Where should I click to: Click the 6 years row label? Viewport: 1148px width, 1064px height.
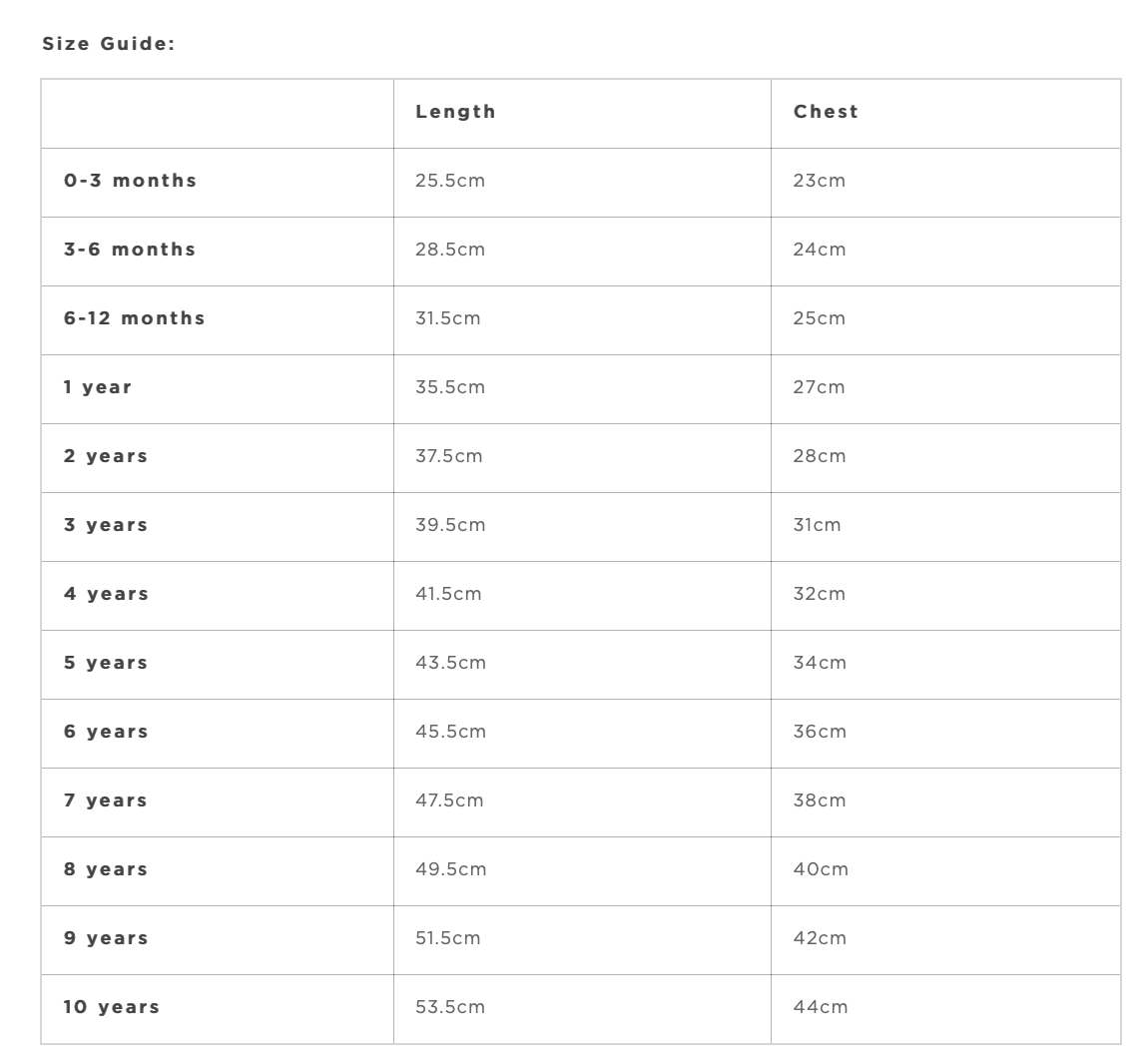pyautogui.click(x=106, y=732)
